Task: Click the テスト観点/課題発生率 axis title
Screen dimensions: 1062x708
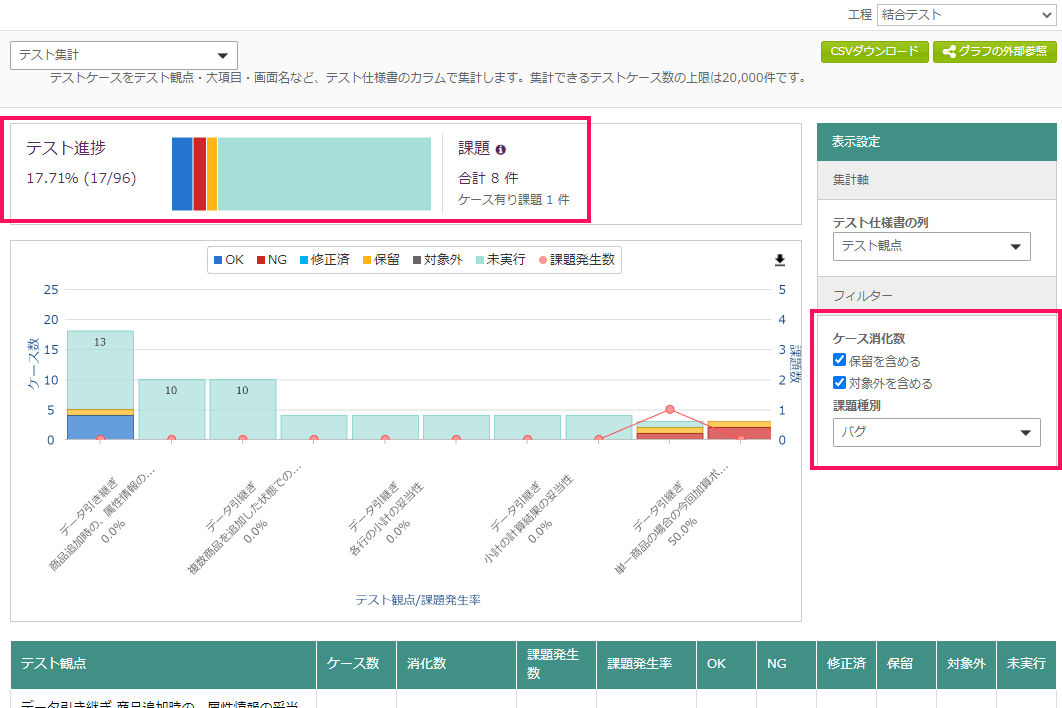Action: tap(418, 600)
